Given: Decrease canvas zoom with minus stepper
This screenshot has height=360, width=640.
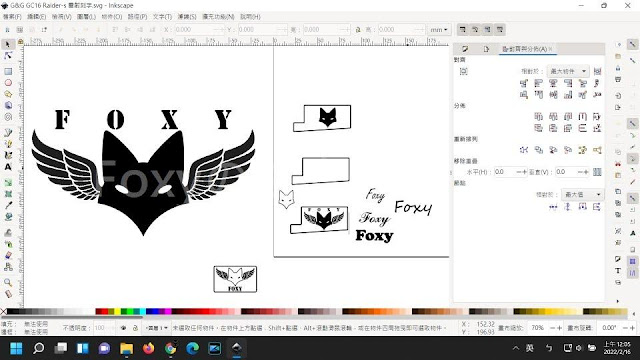Looking at the screenshot, I should click(x=553, y=328).
